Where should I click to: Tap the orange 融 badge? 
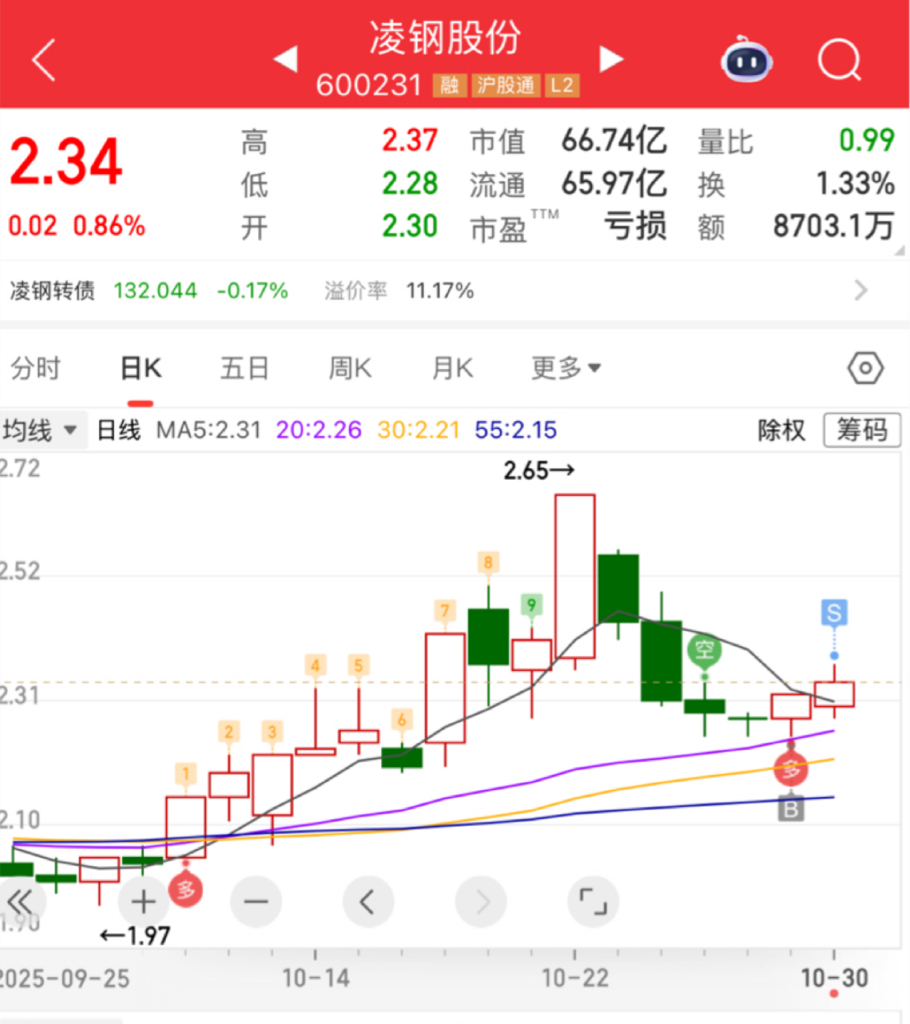pos(449,86)
